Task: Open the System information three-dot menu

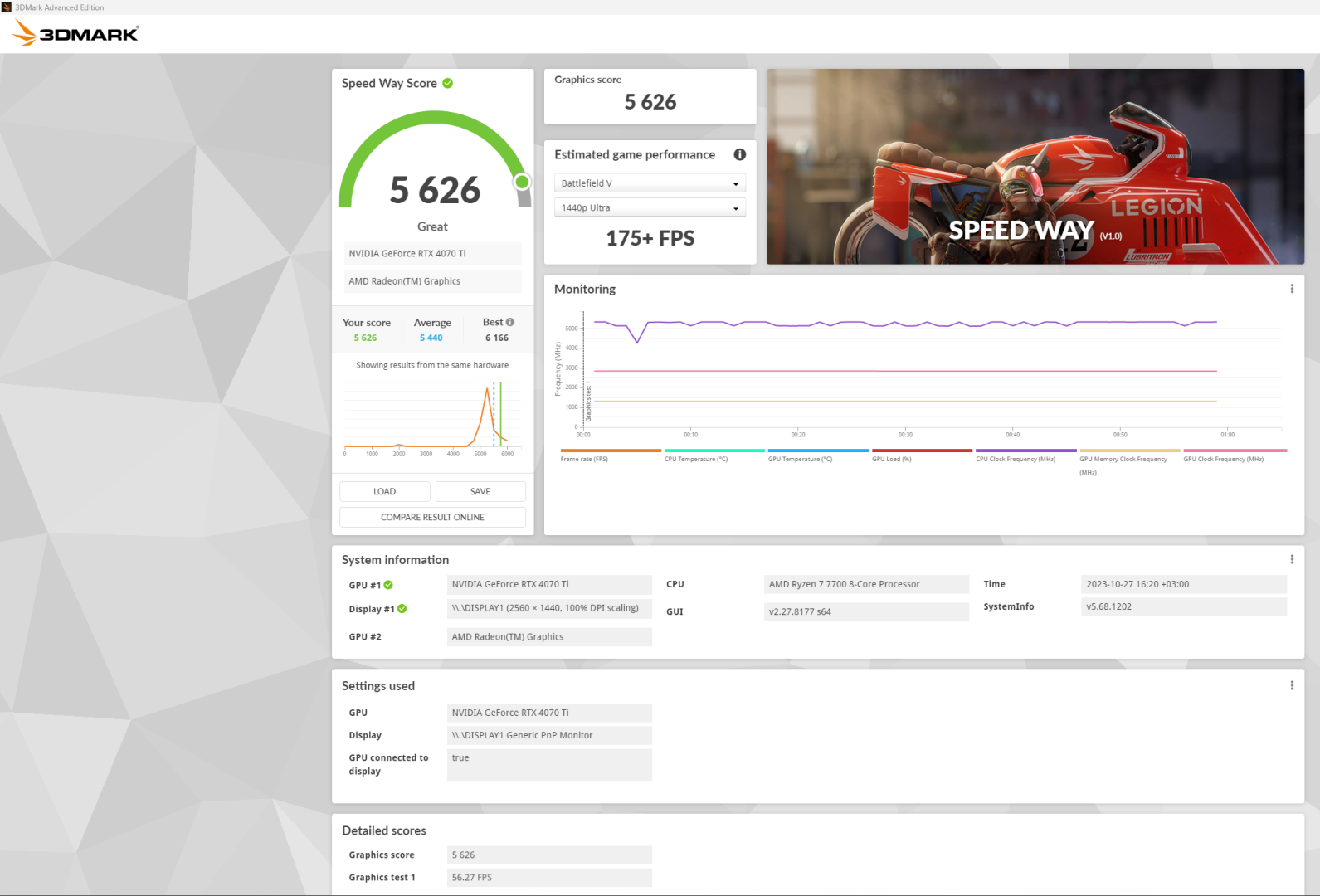Action: 1292,559
